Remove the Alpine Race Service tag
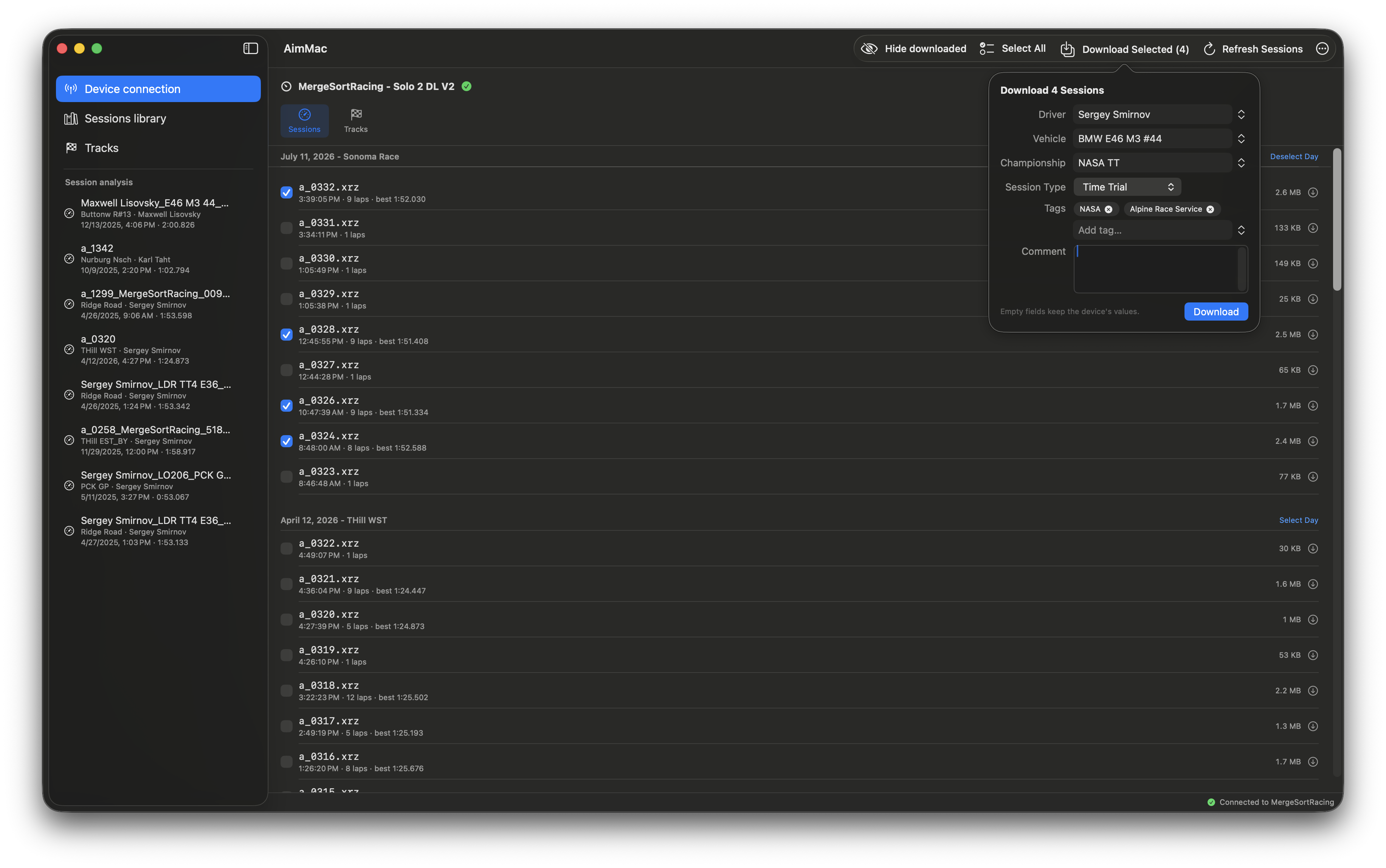Image resolution: width=1386 pixels, height=868 pixels. point(1210,209)
